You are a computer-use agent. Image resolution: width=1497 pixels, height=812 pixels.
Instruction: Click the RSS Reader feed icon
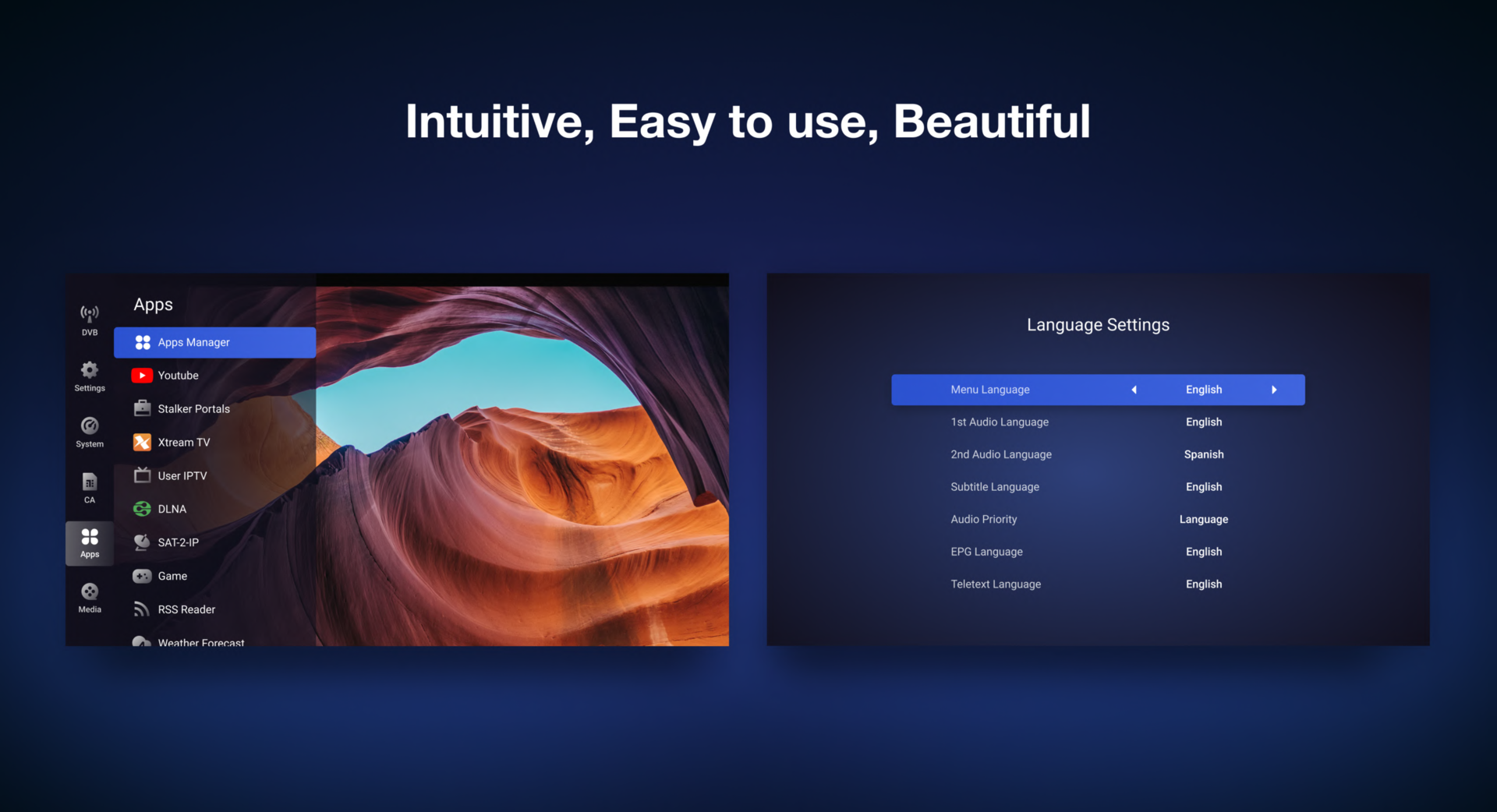tap(142, 609)
